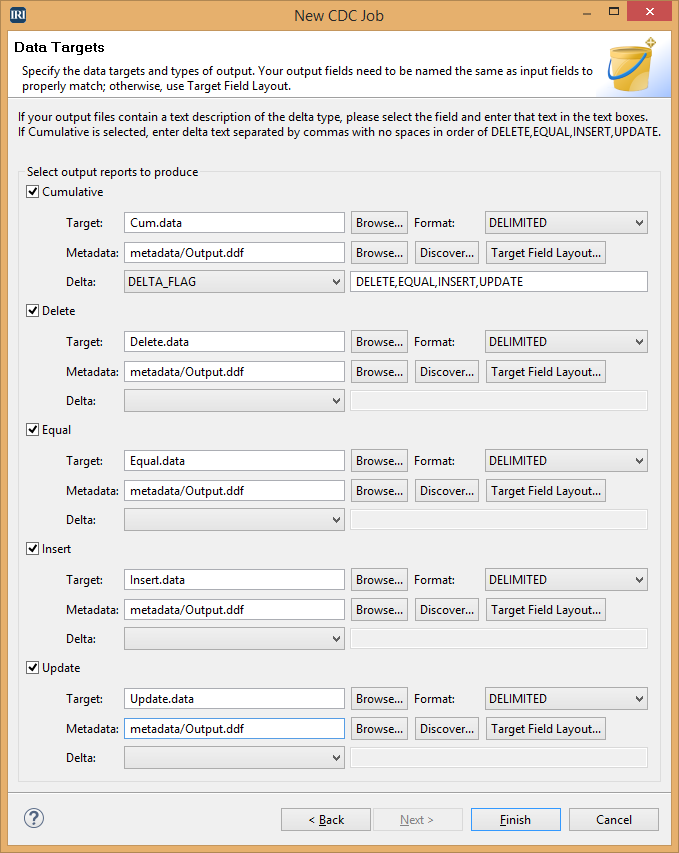Image resolution: width=679 pixels, height=853 pixels.
Task: Browse metadata in the Insert section
Action: [379, 610]
